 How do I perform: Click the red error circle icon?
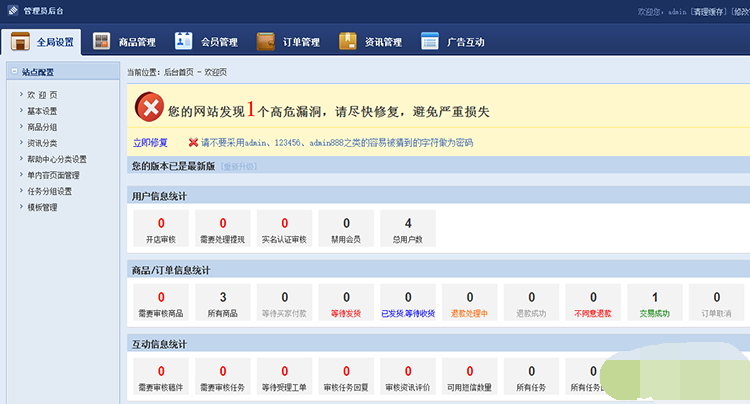pos(149,107)
